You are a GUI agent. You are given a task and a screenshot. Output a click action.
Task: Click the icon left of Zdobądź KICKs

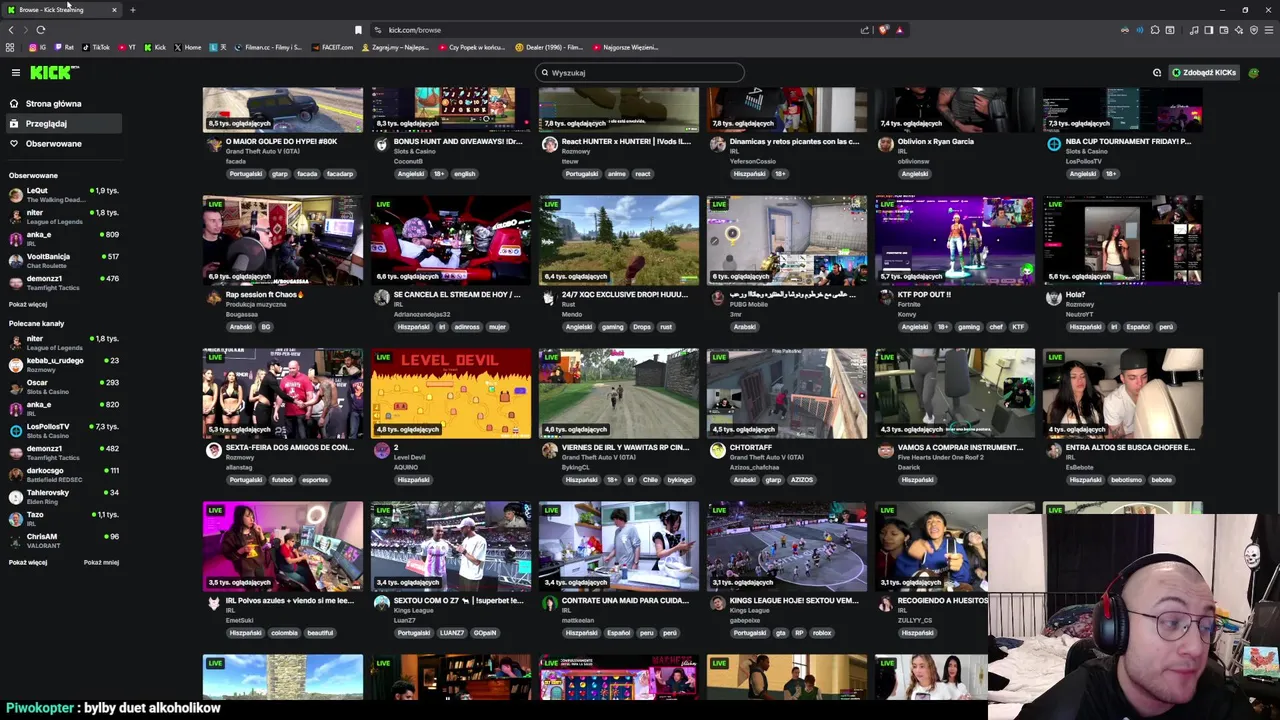(x=1157, y=72)
